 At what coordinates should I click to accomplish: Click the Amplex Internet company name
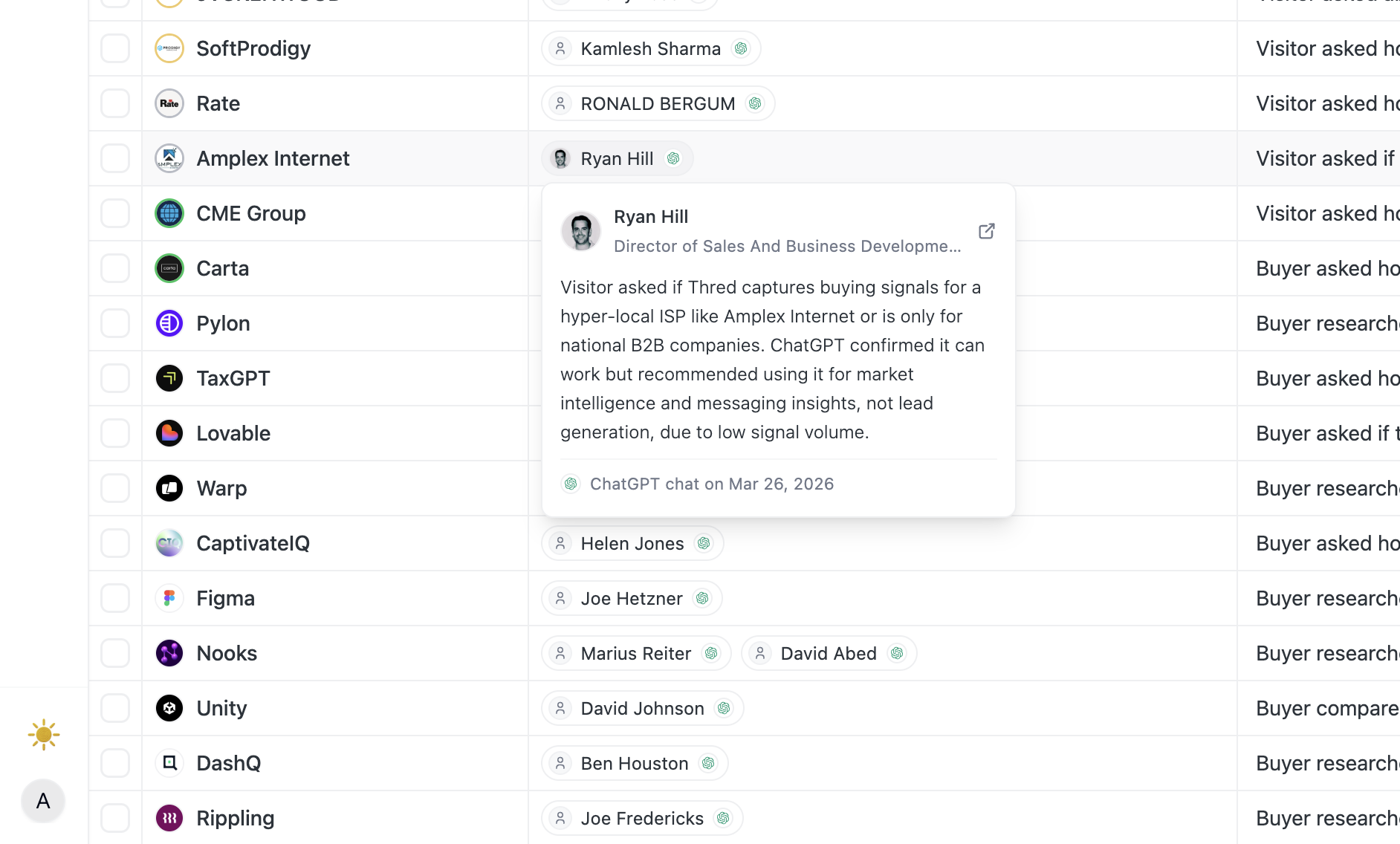273,158
